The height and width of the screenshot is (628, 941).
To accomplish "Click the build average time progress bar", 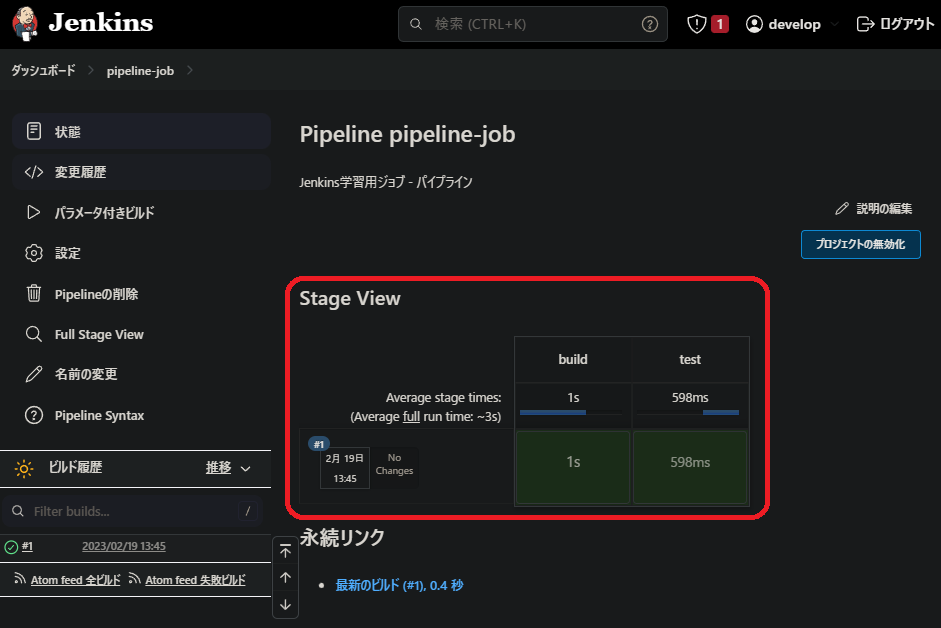I will click(570, 412).
